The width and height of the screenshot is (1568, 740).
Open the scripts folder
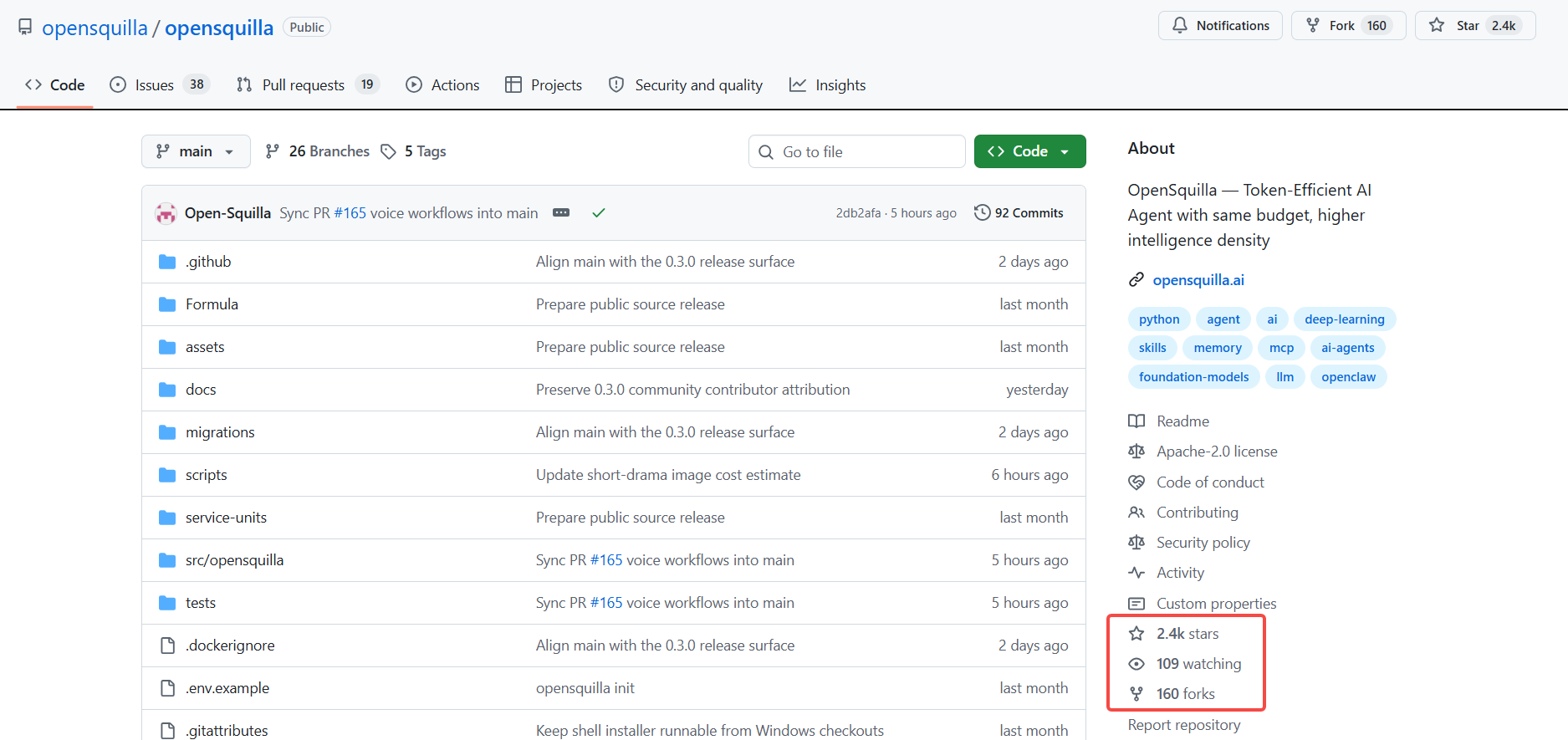[207, 475]
